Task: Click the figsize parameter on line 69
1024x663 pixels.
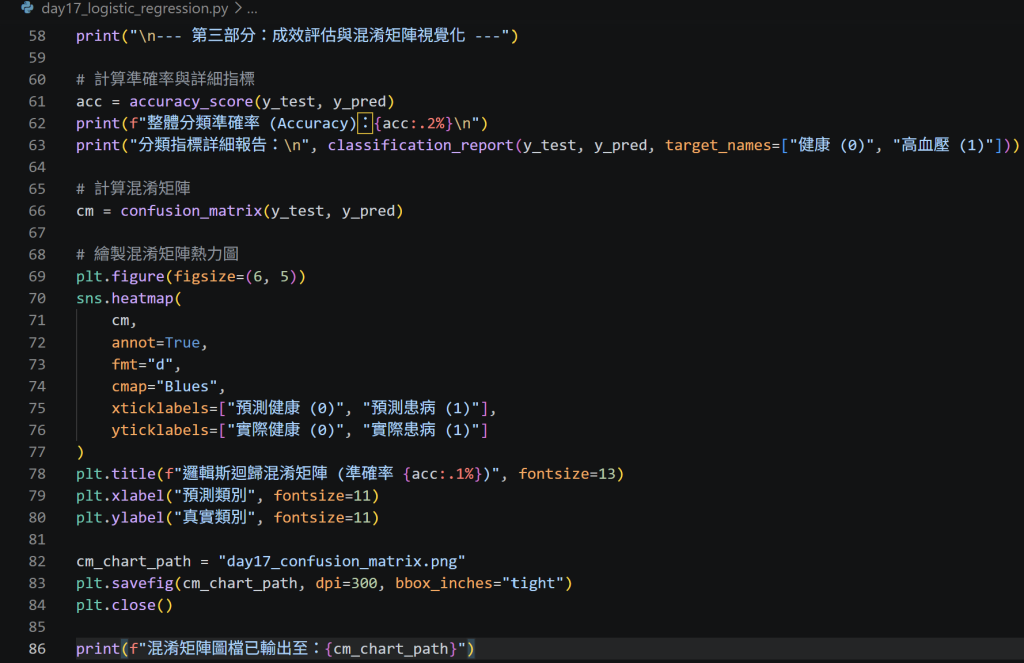Action: point(204,277)
